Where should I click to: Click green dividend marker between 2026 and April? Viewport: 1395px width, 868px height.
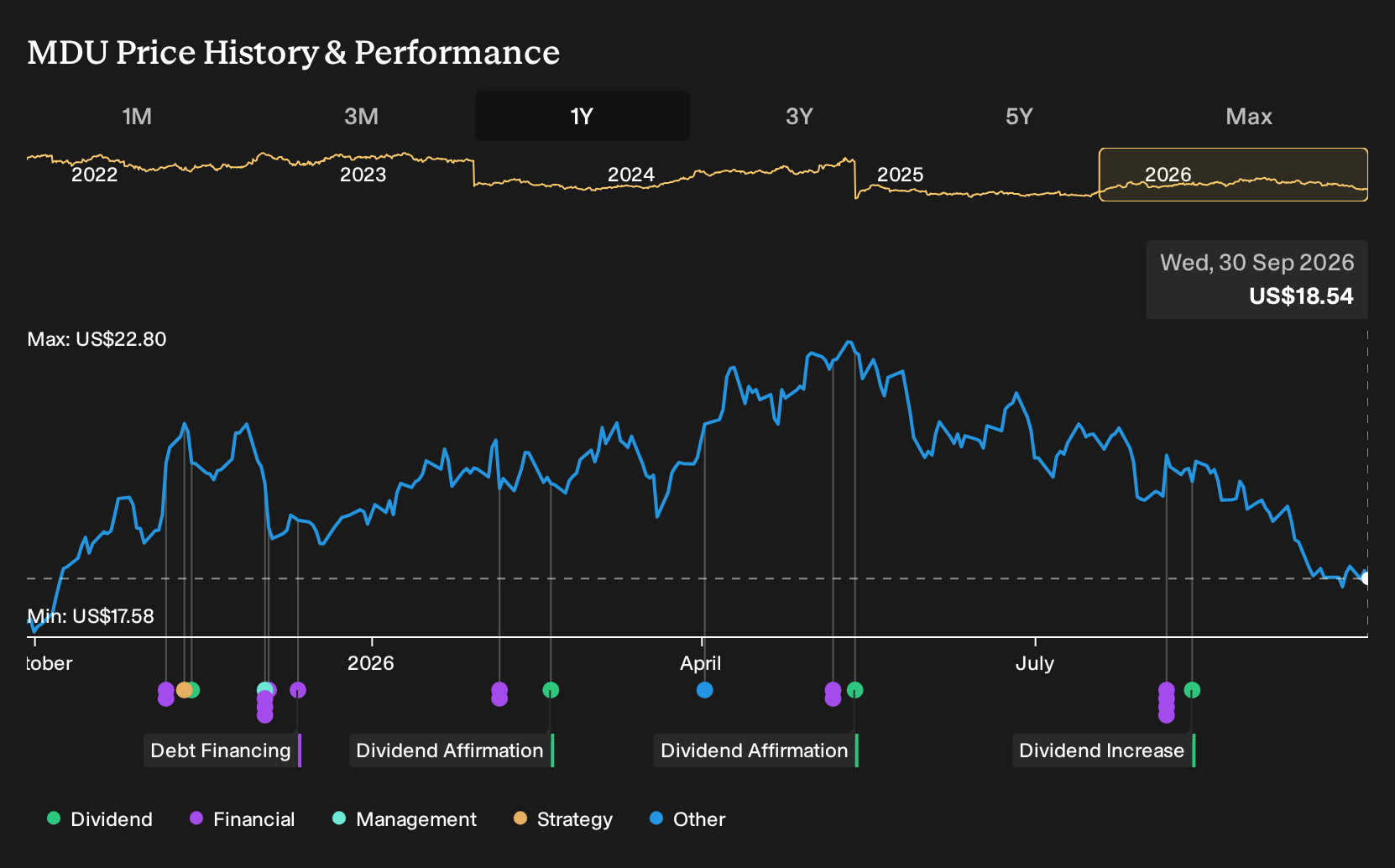click(x=551, y=690)
